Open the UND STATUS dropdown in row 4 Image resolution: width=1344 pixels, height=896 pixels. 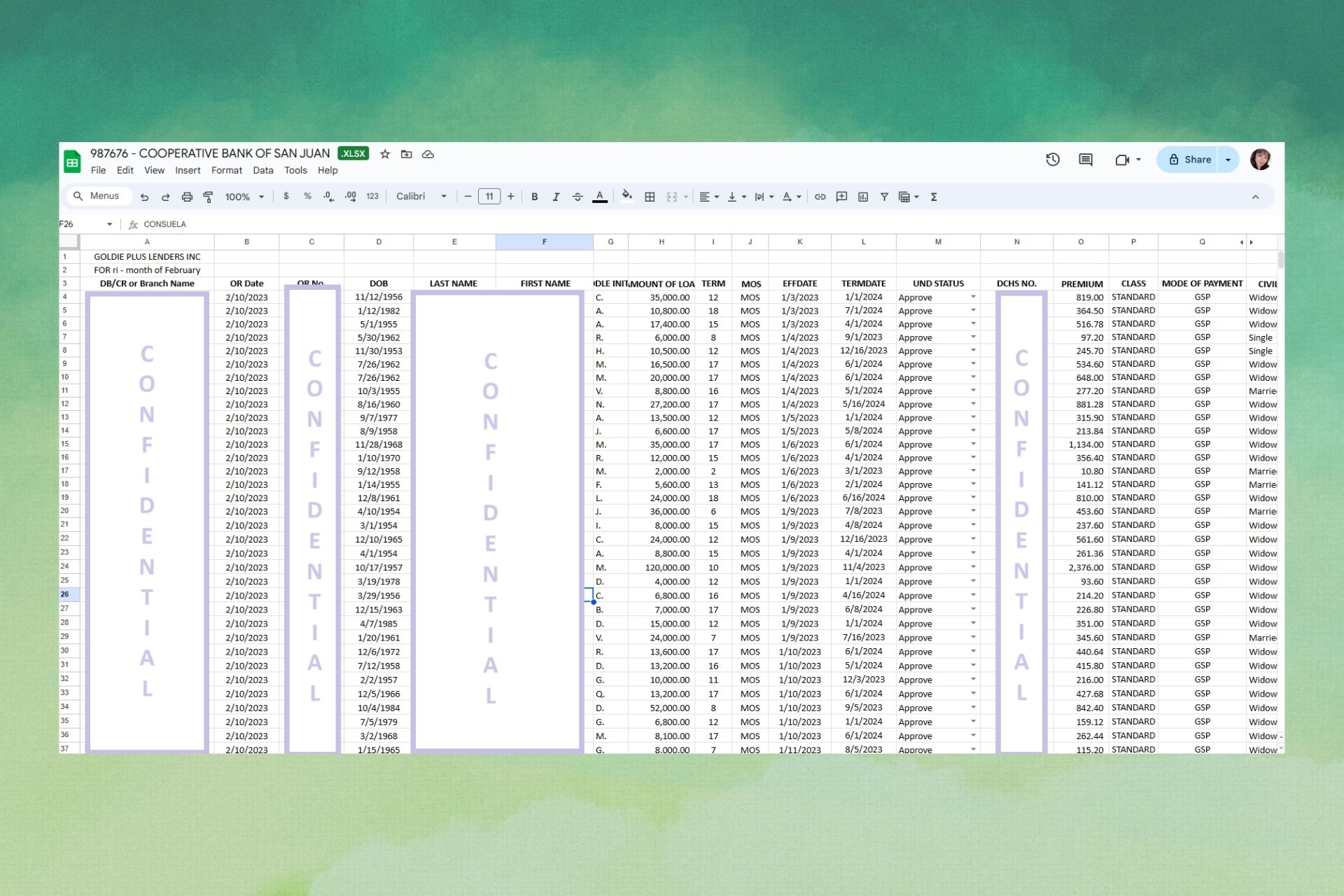click(973, 297)
